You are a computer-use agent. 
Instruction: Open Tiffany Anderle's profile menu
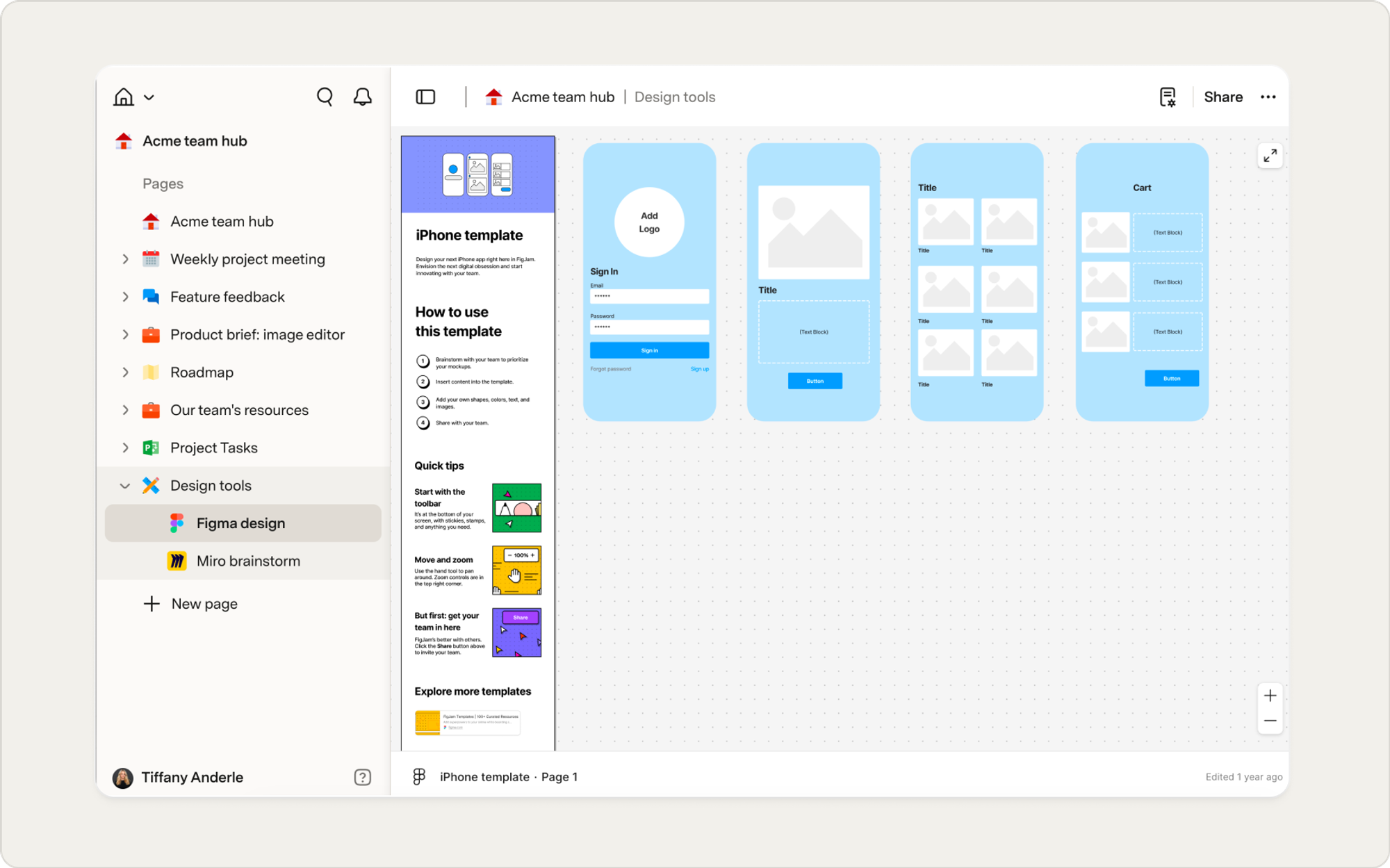pyautogui.click(x=179, y=777)
